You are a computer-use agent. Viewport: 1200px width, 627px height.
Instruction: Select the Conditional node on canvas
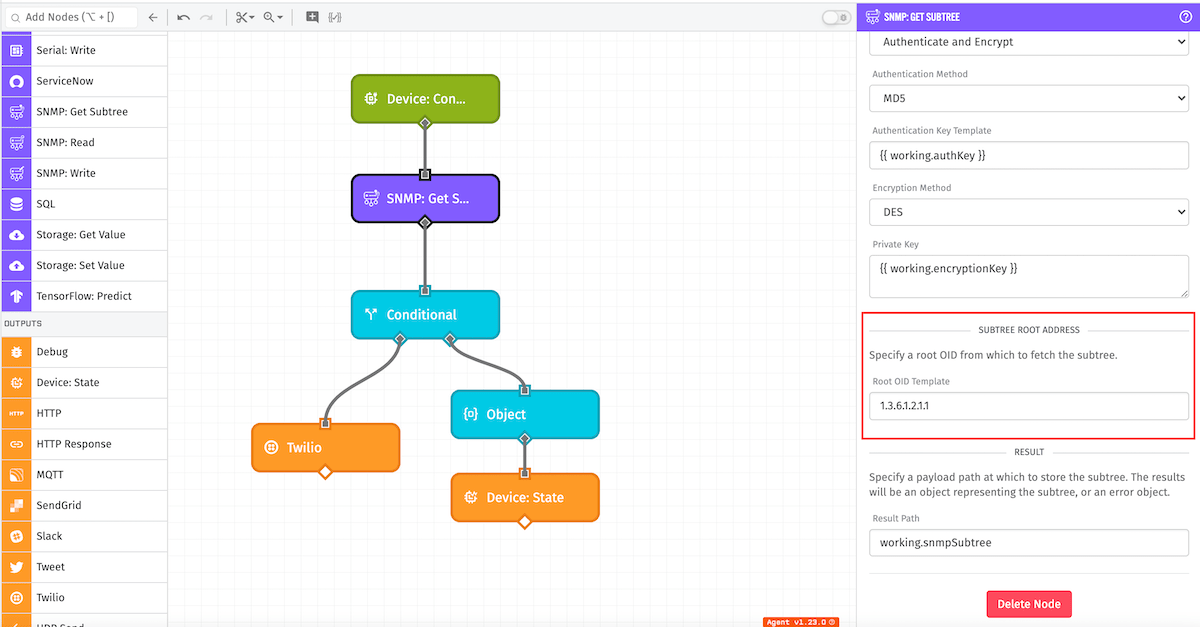[425, 314]
